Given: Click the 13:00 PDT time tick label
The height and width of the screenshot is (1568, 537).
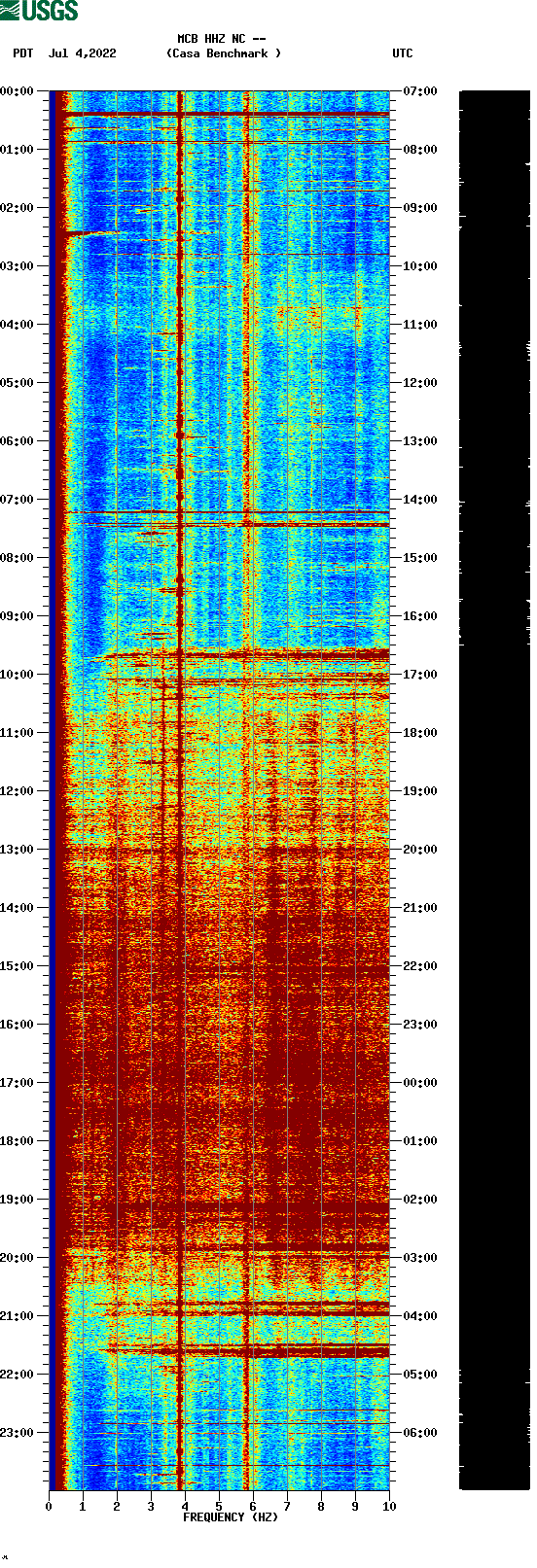Looking at the screenshot, I should 17,850.
